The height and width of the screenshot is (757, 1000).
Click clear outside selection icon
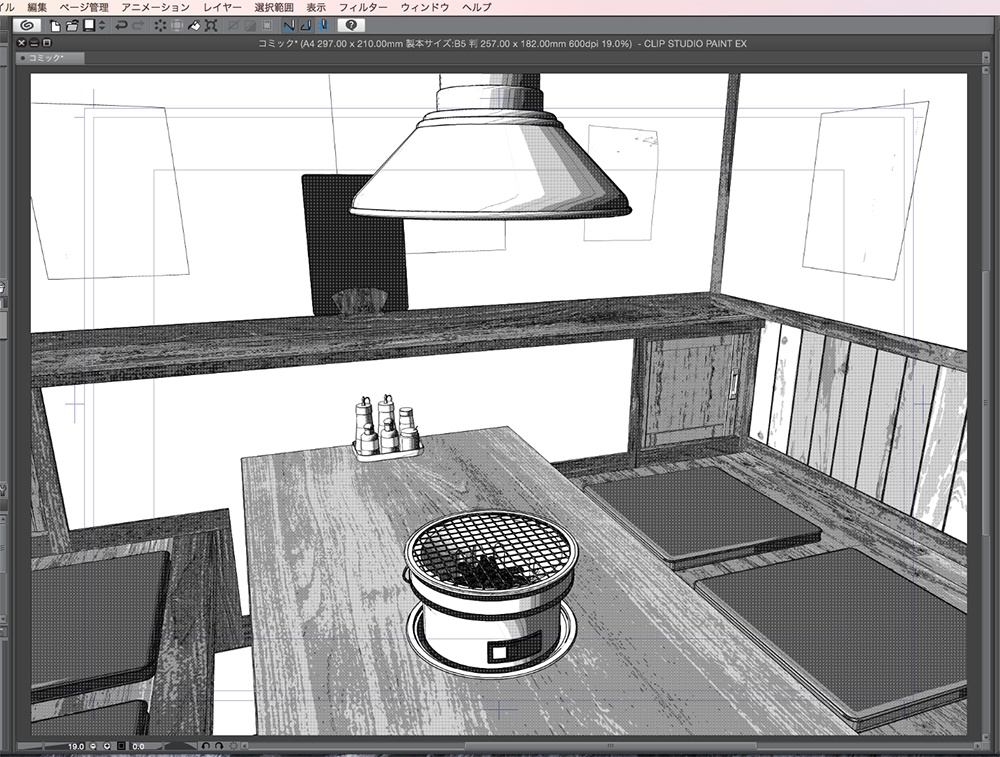[177, 26]
